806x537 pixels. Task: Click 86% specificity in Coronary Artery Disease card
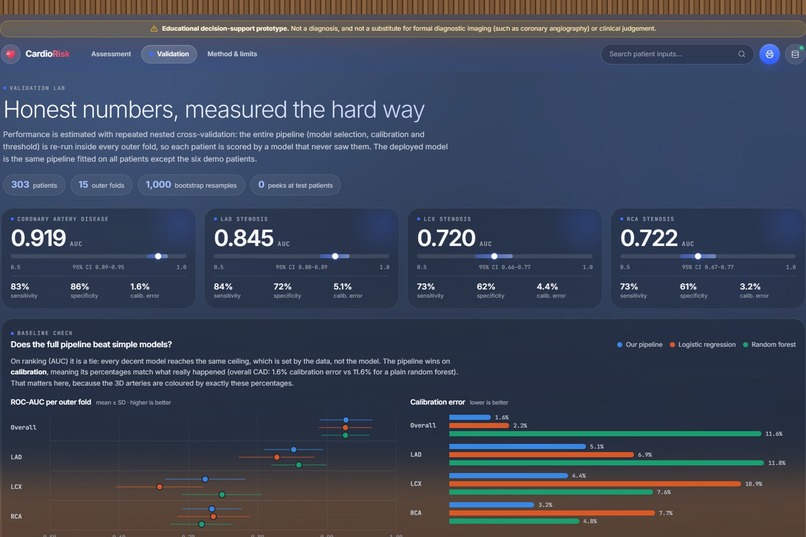(84, 290)
